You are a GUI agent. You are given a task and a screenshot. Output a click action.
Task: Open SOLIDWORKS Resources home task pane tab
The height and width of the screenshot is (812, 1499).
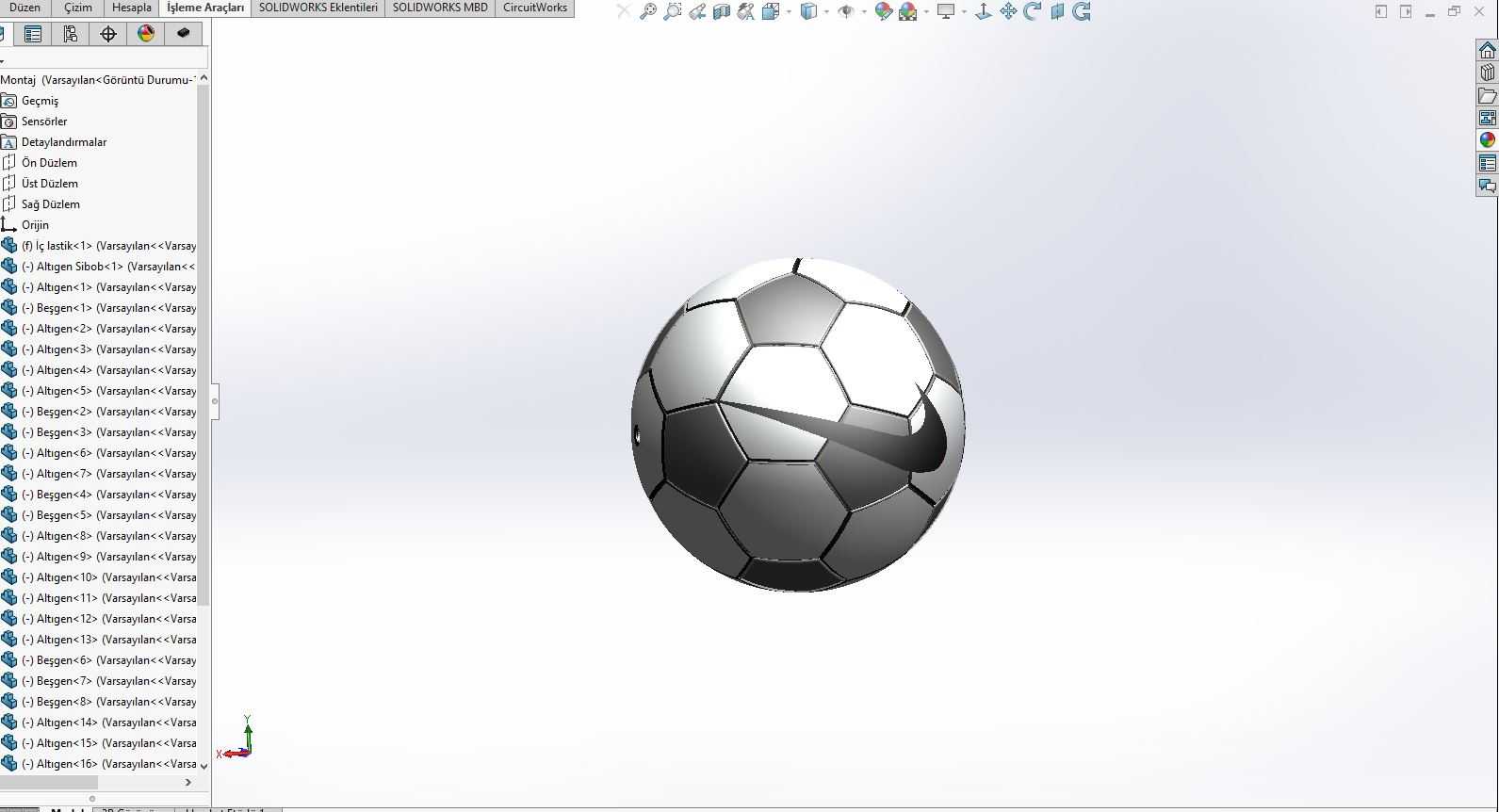[x=1488, y=50]
